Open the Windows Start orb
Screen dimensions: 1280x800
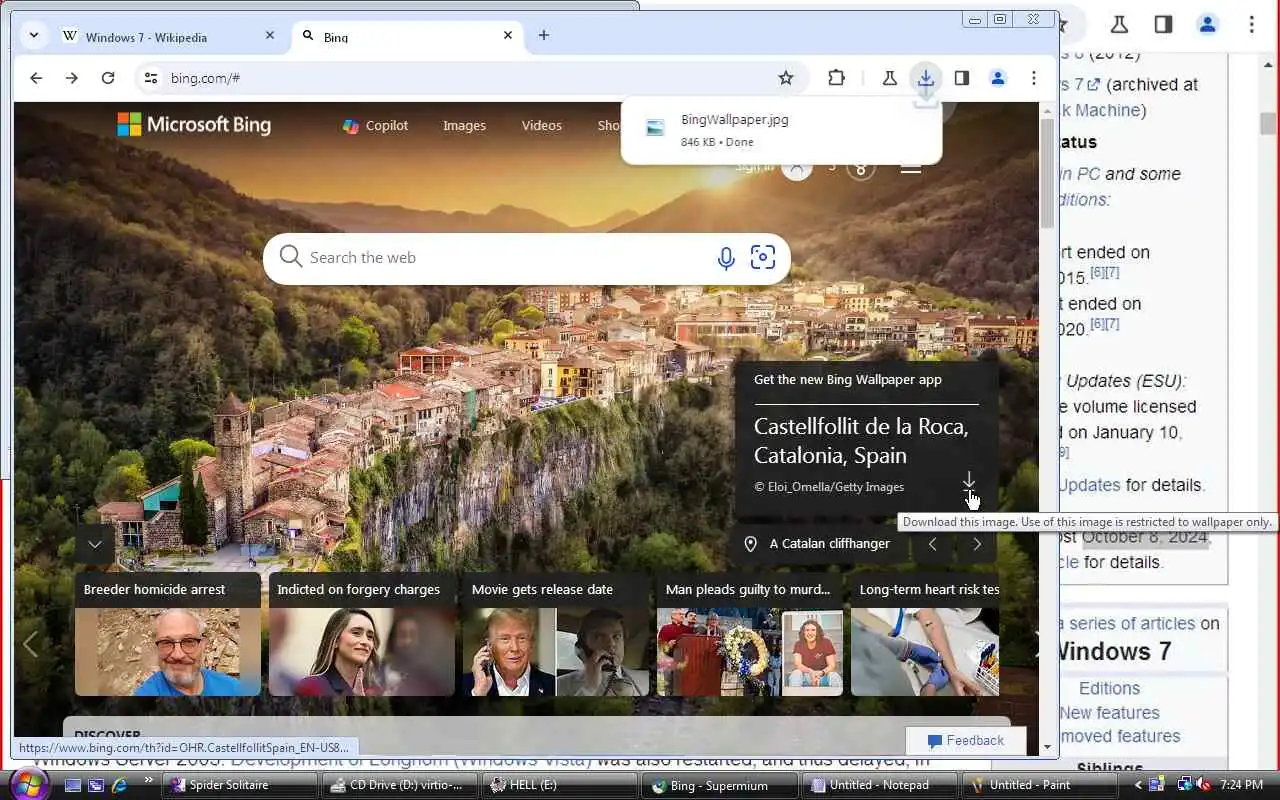pyautogui.click(x=27, y=784)
